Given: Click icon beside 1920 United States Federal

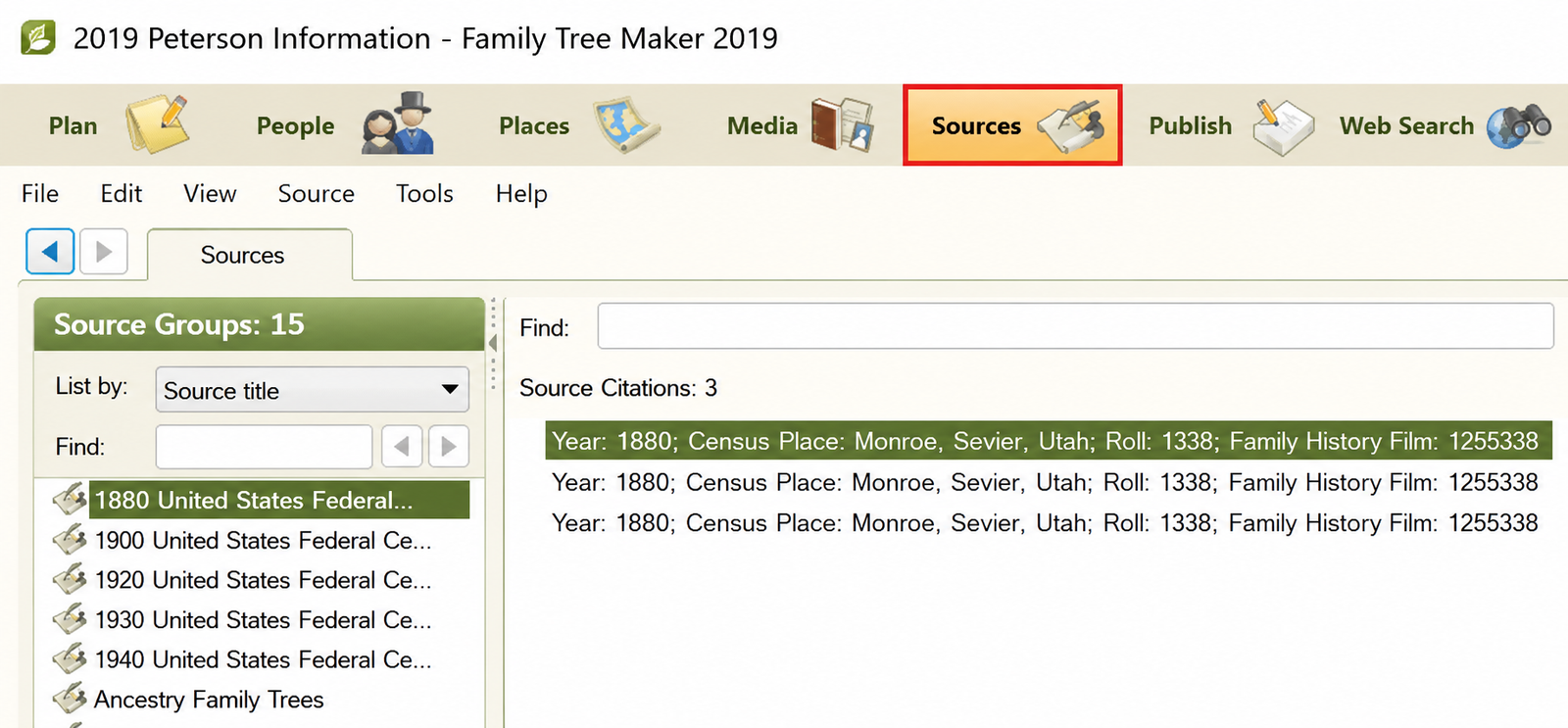Looking at the screenshot, I should click(70, 580).
